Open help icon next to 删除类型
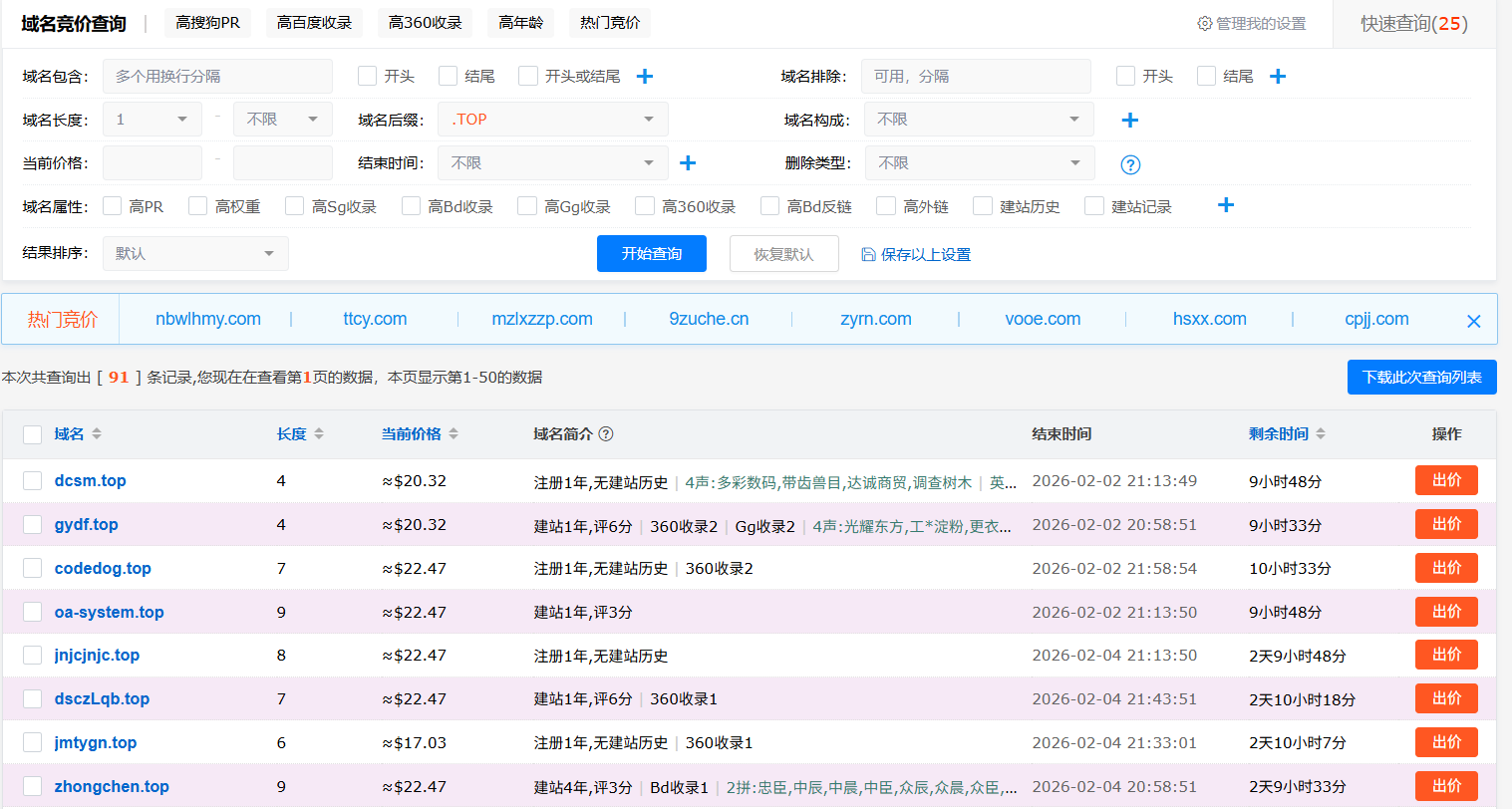1512x809 pixels. [1130, 165]
